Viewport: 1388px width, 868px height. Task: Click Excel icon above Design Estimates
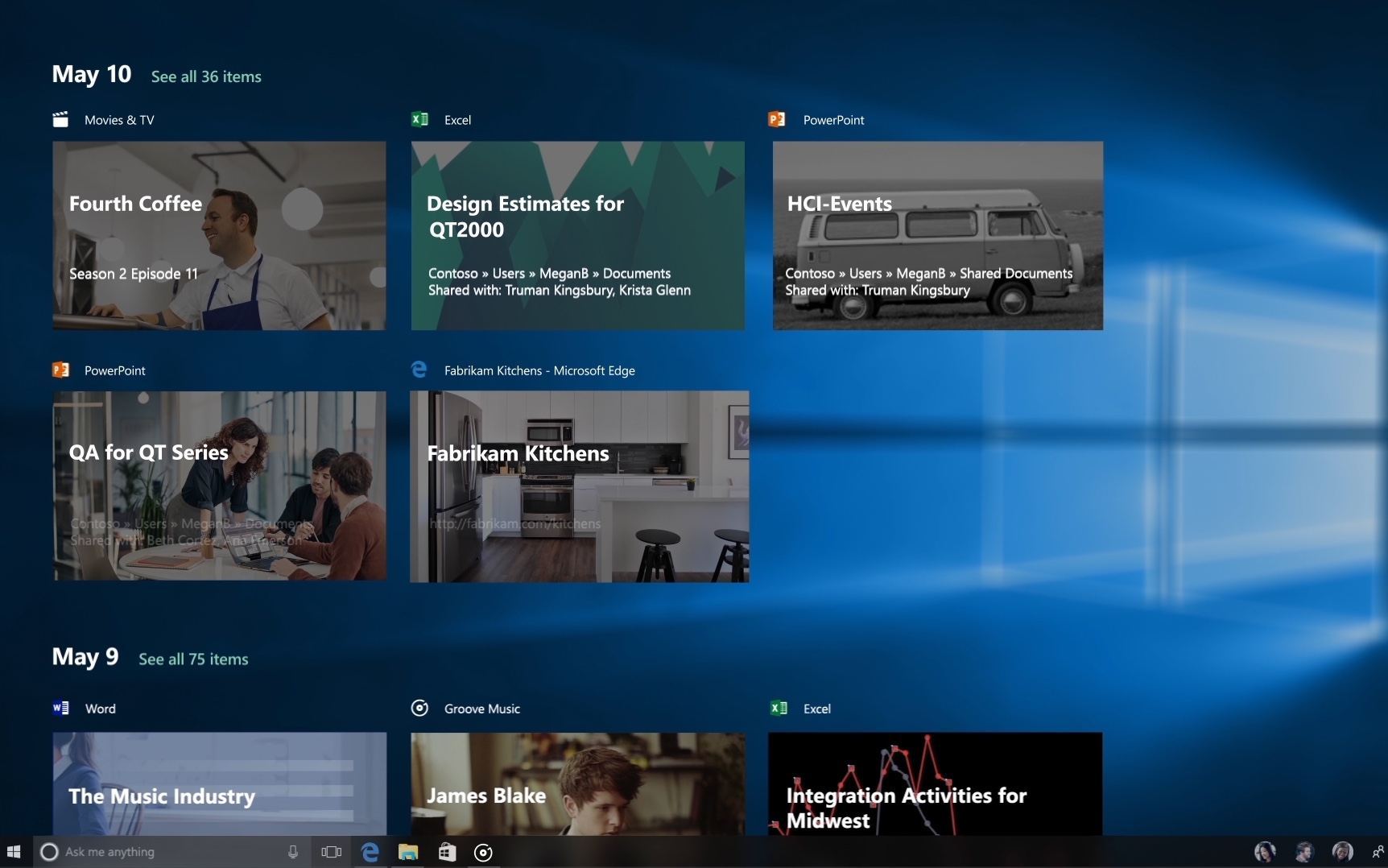(x=419, y=119)
